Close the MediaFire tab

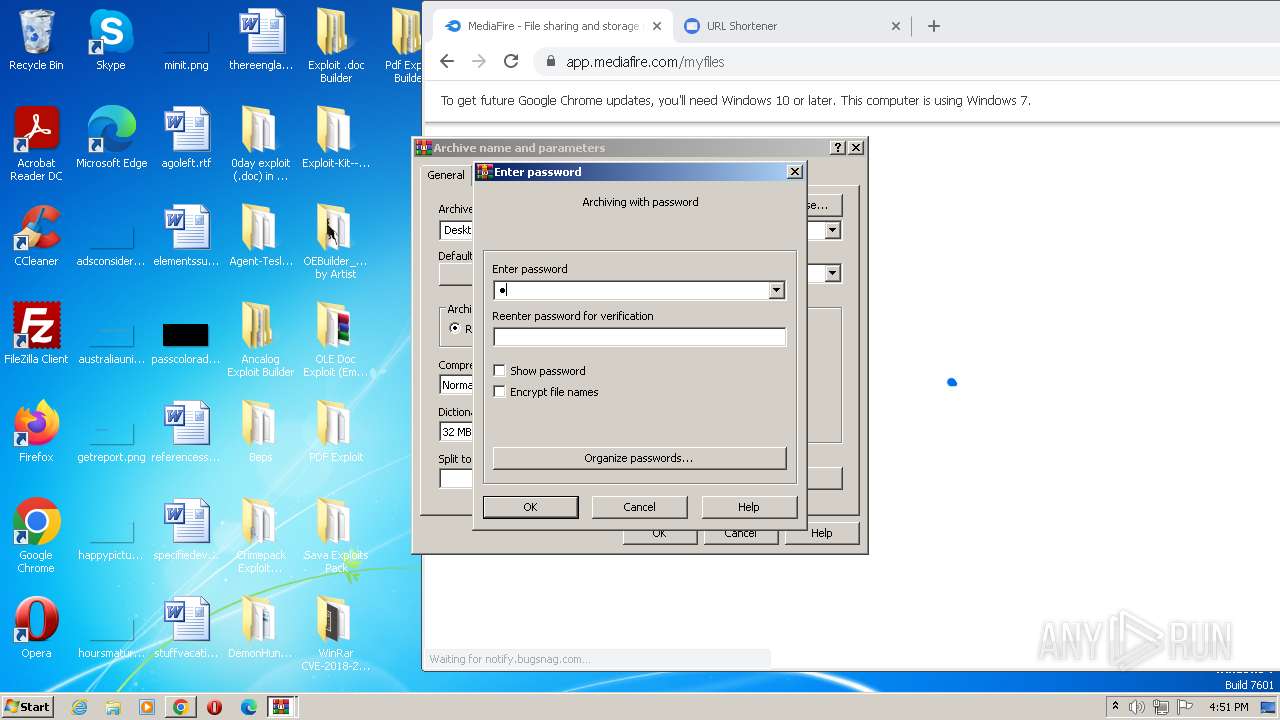click(x=657, y=26)
